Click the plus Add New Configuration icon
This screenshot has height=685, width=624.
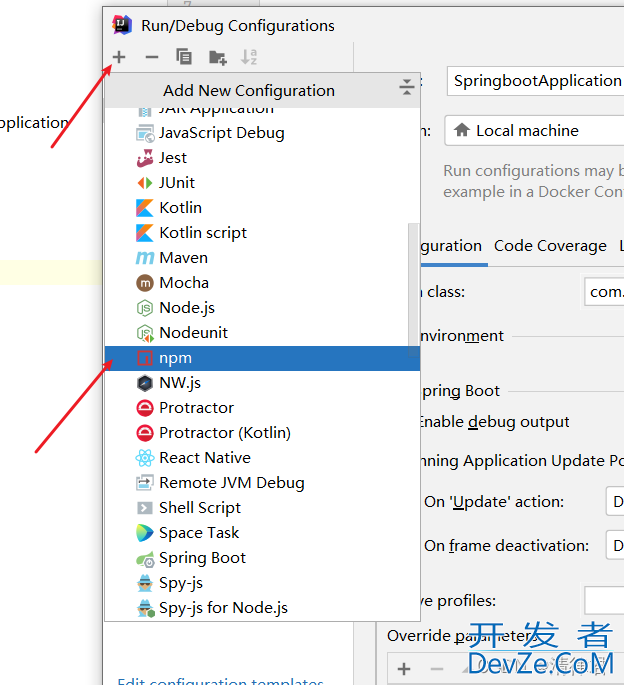119,57
